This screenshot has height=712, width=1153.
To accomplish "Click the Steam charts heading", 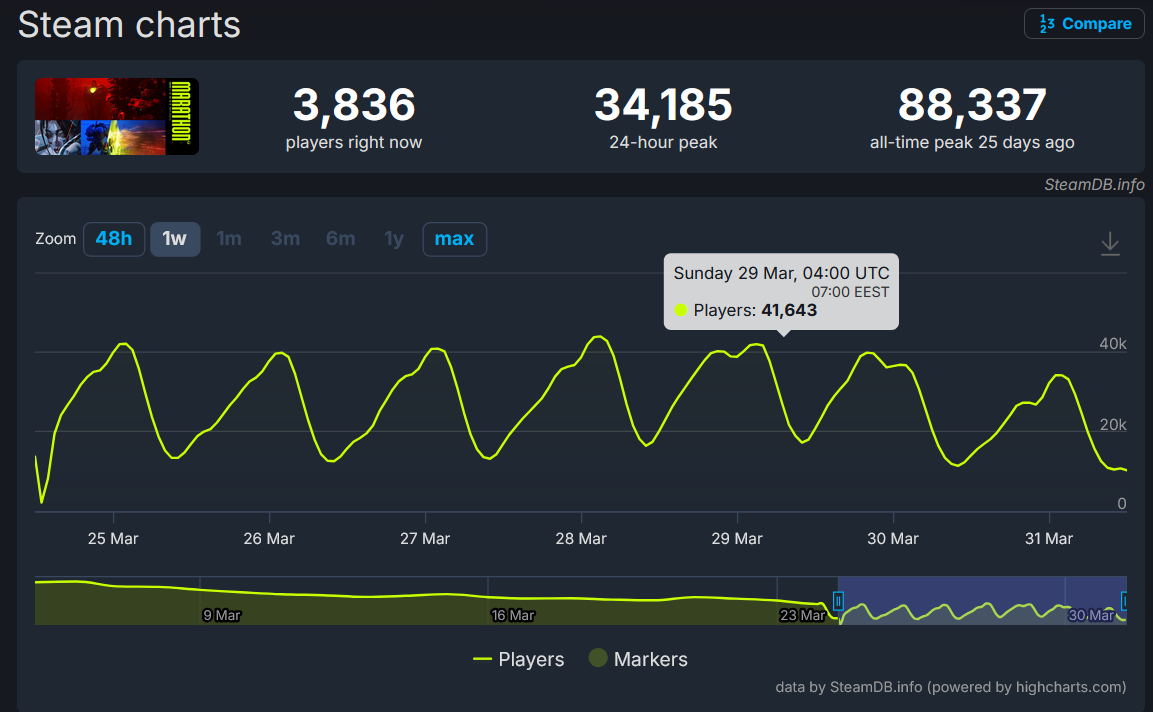I will (x=129, y=24).
